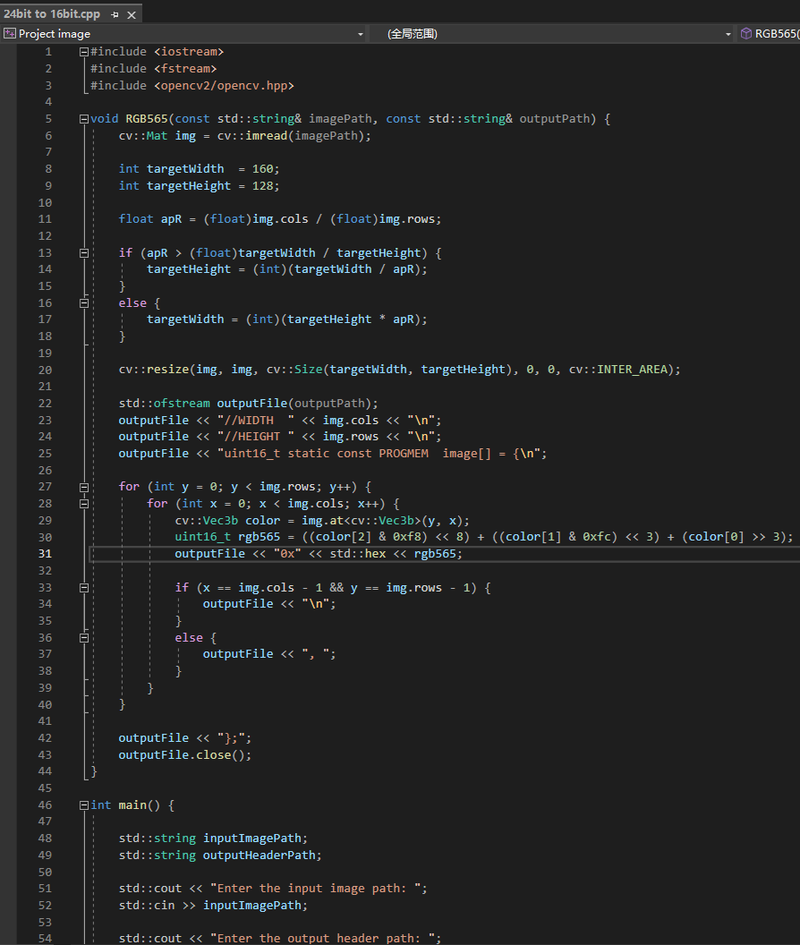Click the text 'targetHeight' on line 9
The width and height of the screenshot is (800, 945).
[x=189, y=186]
